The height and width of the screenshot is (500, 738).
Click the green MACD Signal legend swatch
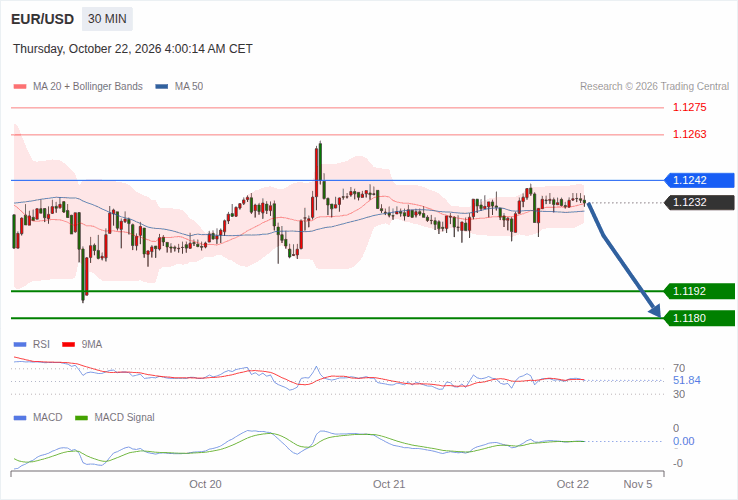[x=81, y=418]
